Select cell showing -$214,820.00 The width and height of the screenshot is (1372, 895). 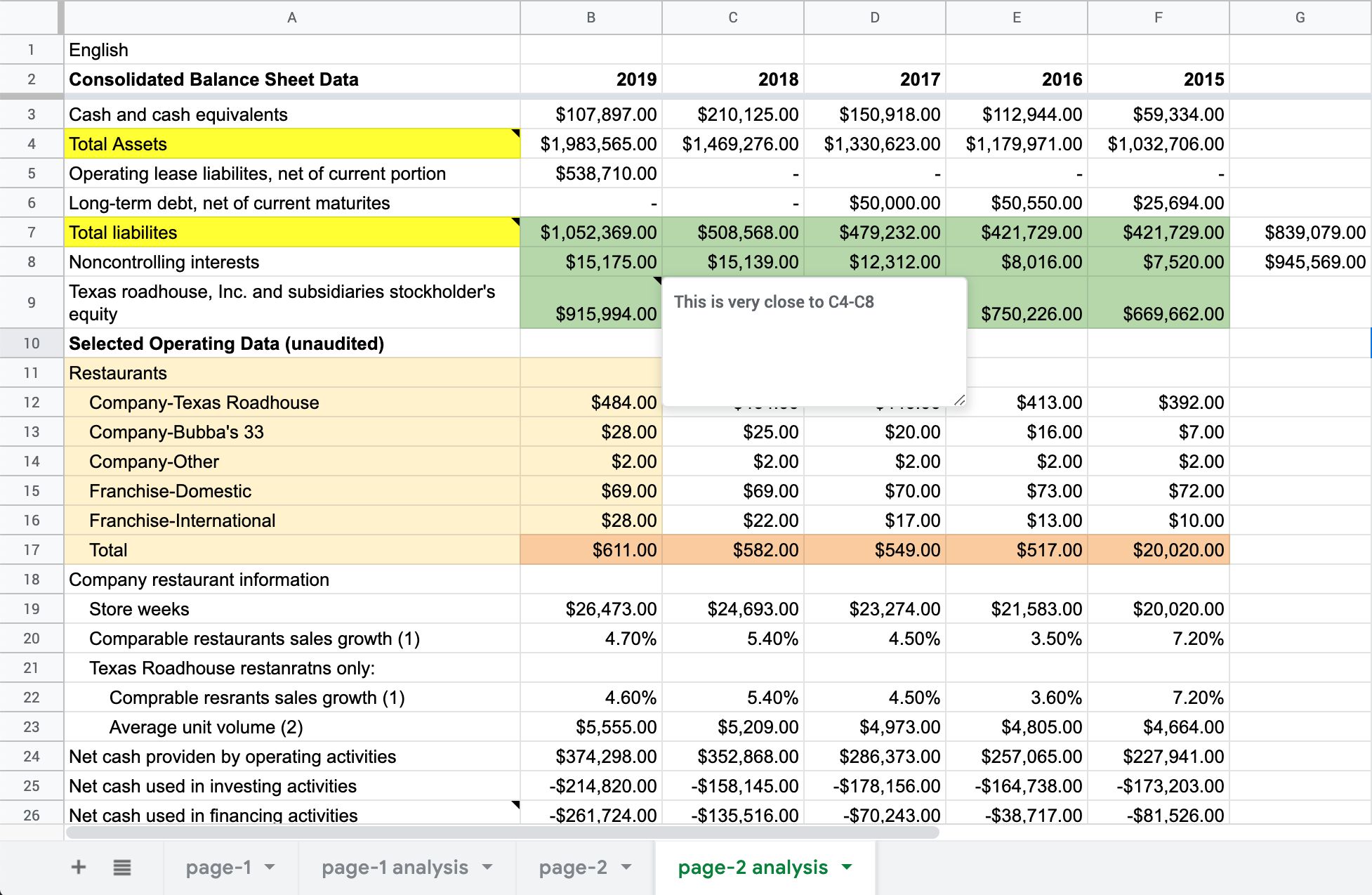(x=591, y=786)
